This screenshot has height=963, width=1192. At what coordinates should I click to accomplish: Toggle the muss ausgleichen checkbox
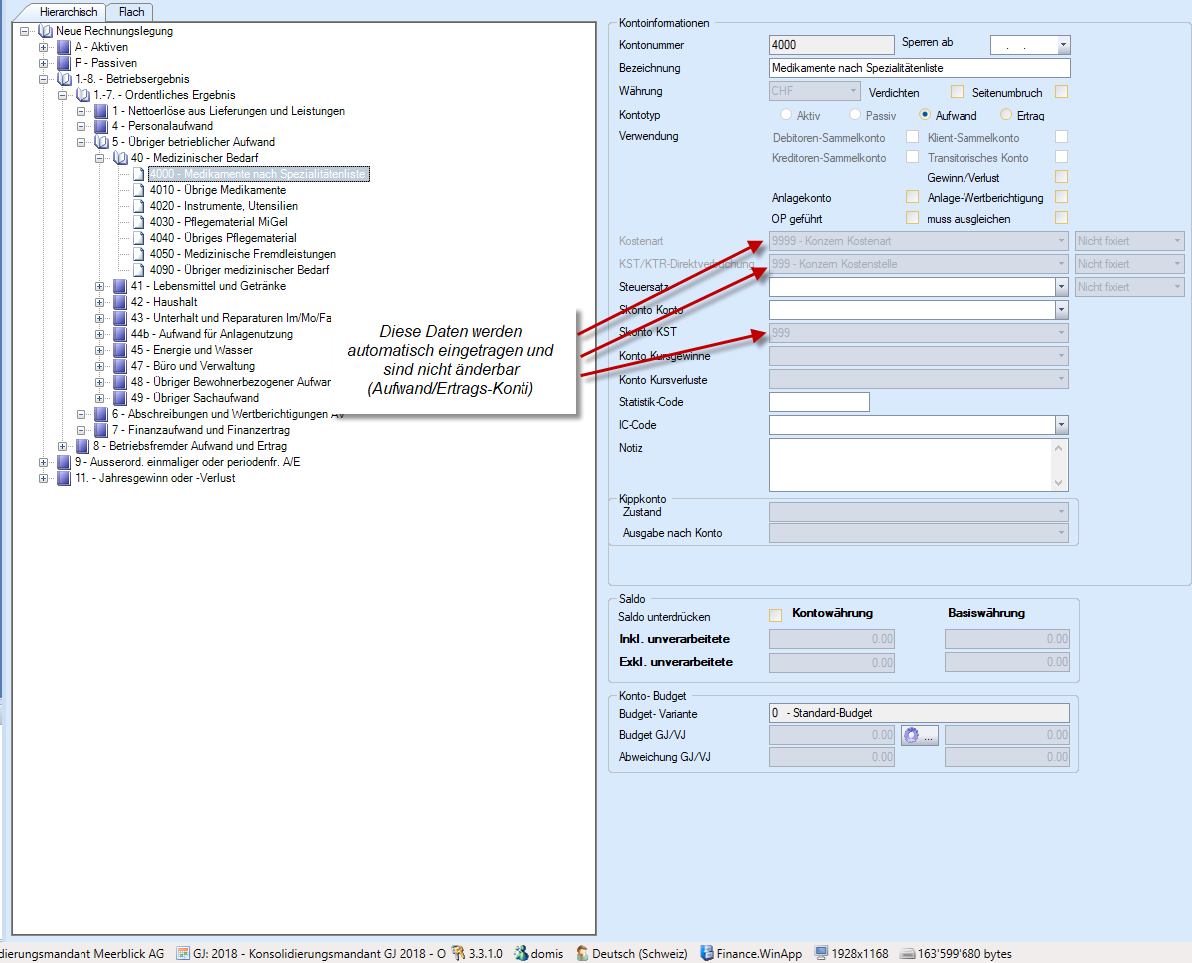pos(1062,218)
